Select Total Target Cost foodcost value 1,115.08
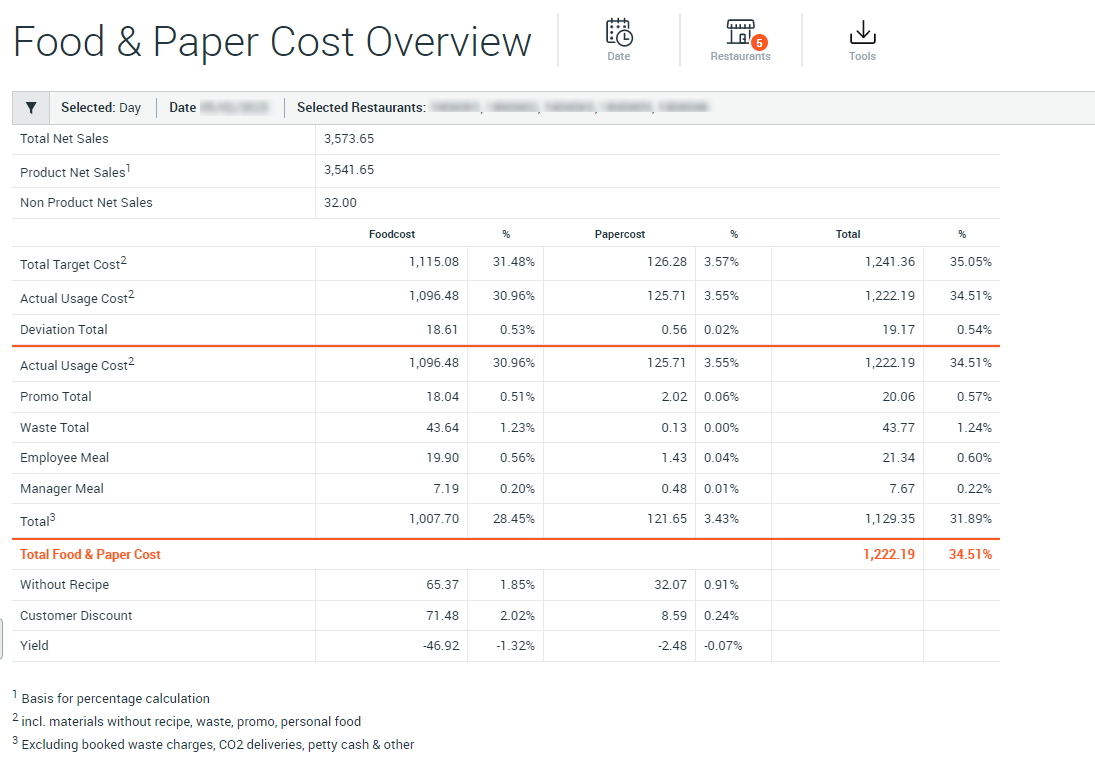 coord(434,262)
